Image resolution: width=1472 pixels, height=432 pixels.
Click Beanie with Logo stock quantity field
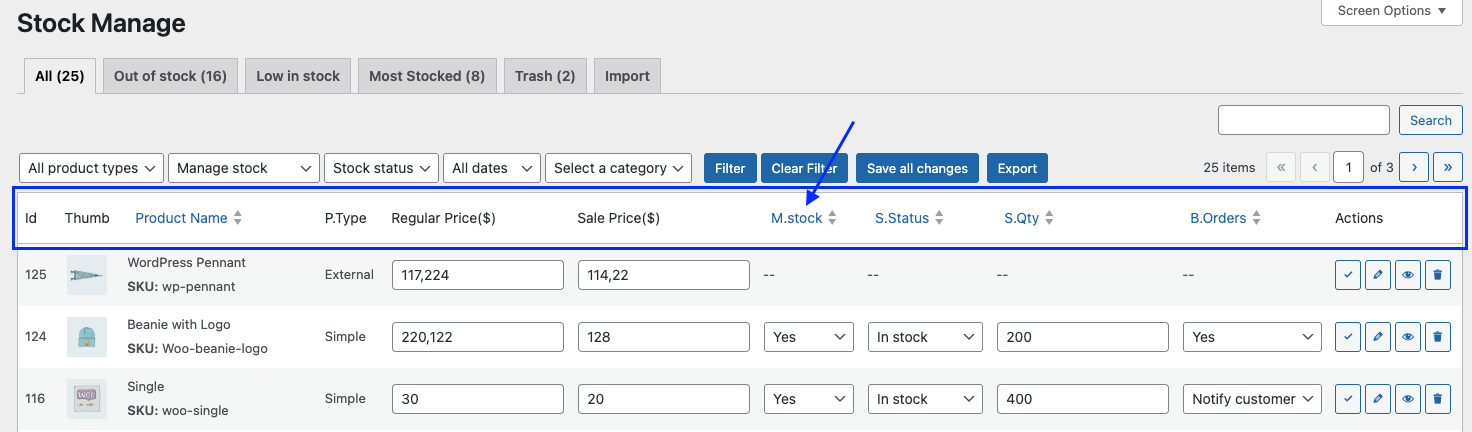pos(1083,337)
